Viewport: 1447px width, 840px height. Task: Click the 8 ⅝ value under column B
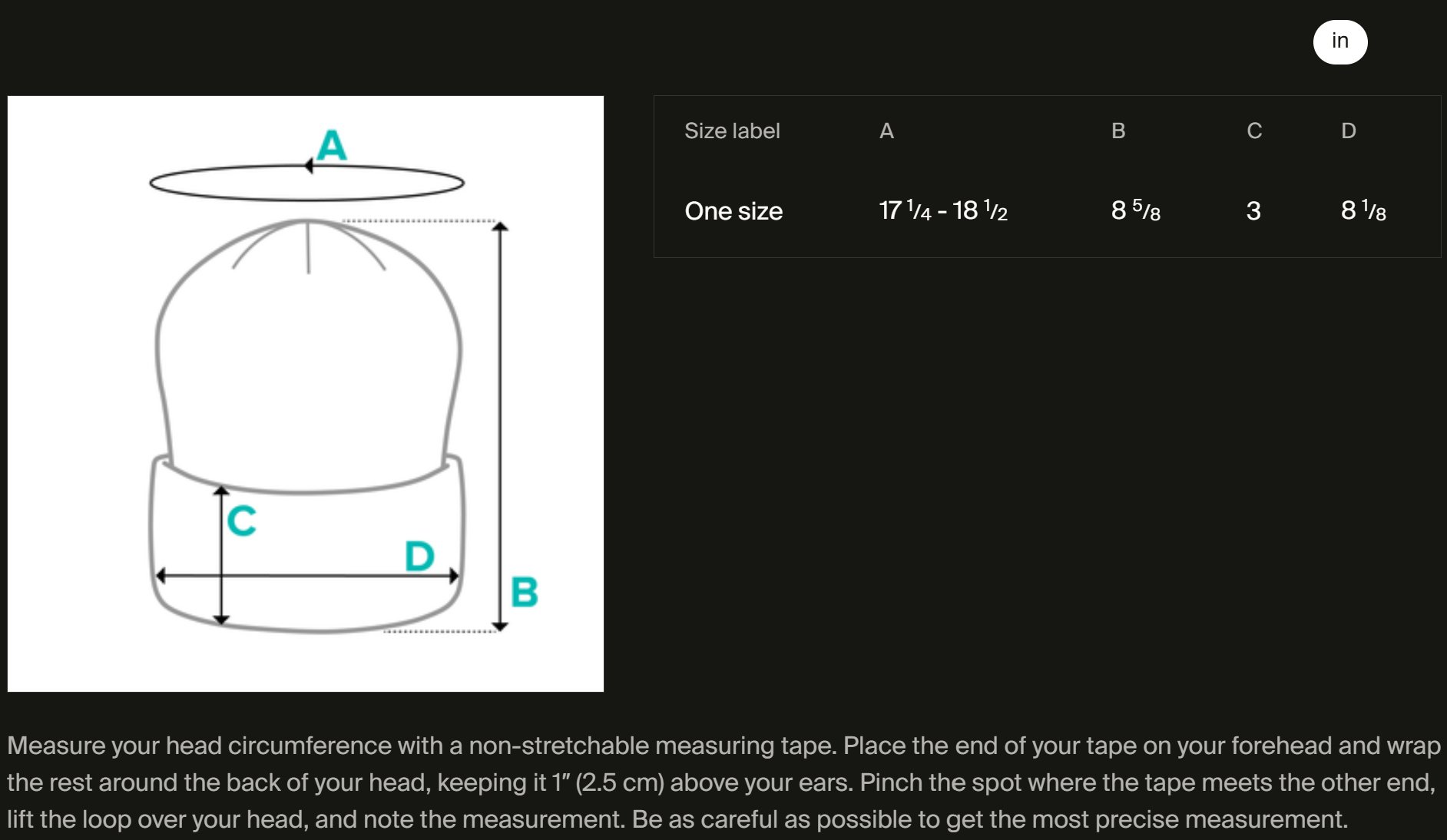click(1136, 210)
